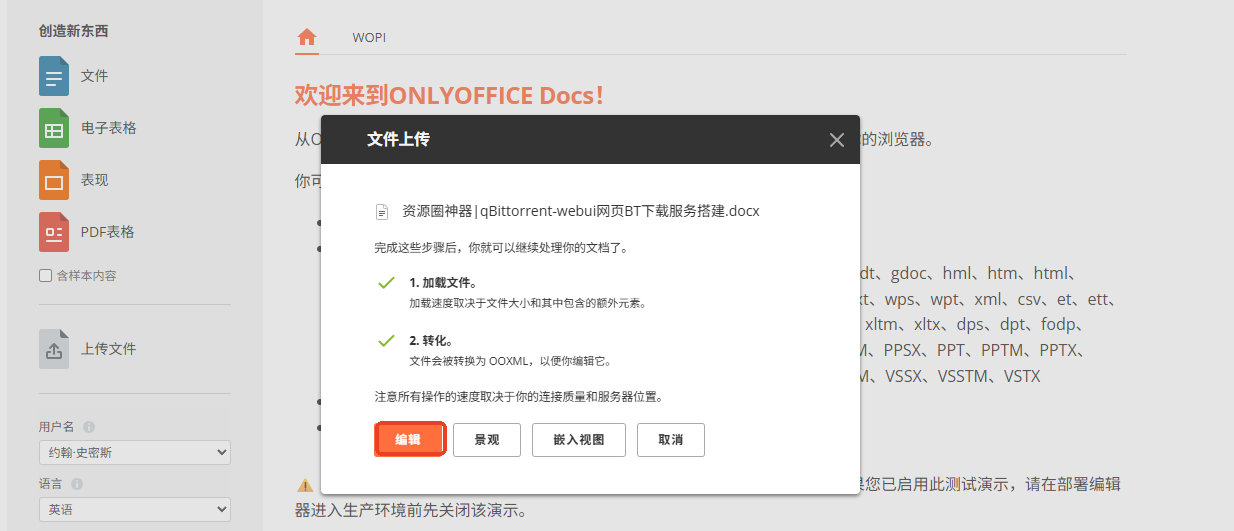Open the 语言 dropdown showing 英语
1234x531 pixels.
pos(135,509)
